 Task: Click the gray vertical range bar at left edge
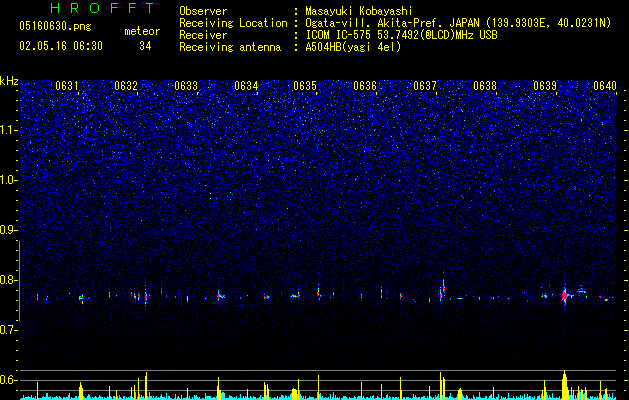pyautogui.click(x=19, y=280)
